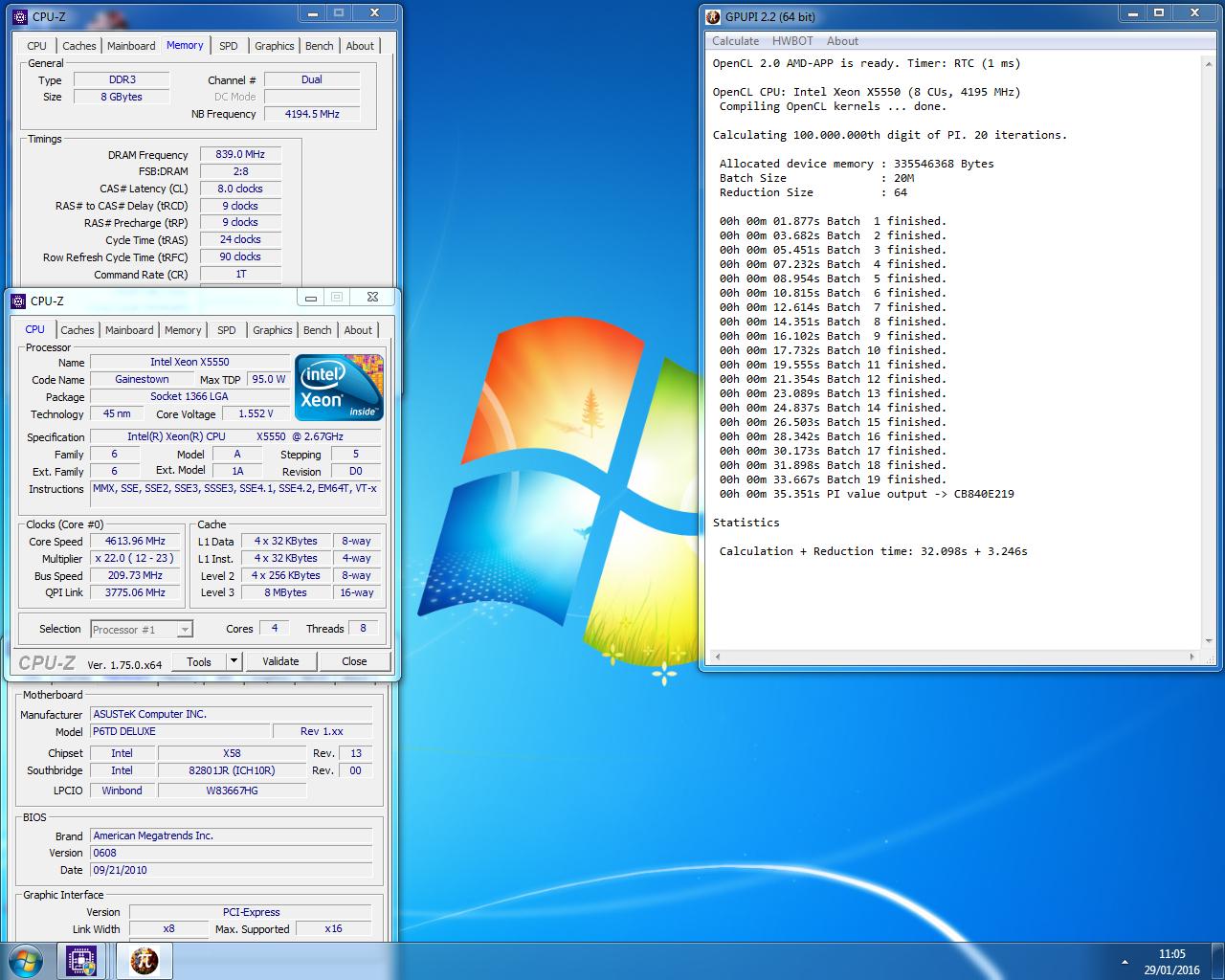Click processor name Intel Xeon X5550
The height and width of the screenshot is (980, 1225).
pyautogui.click(x=189, y=362)
